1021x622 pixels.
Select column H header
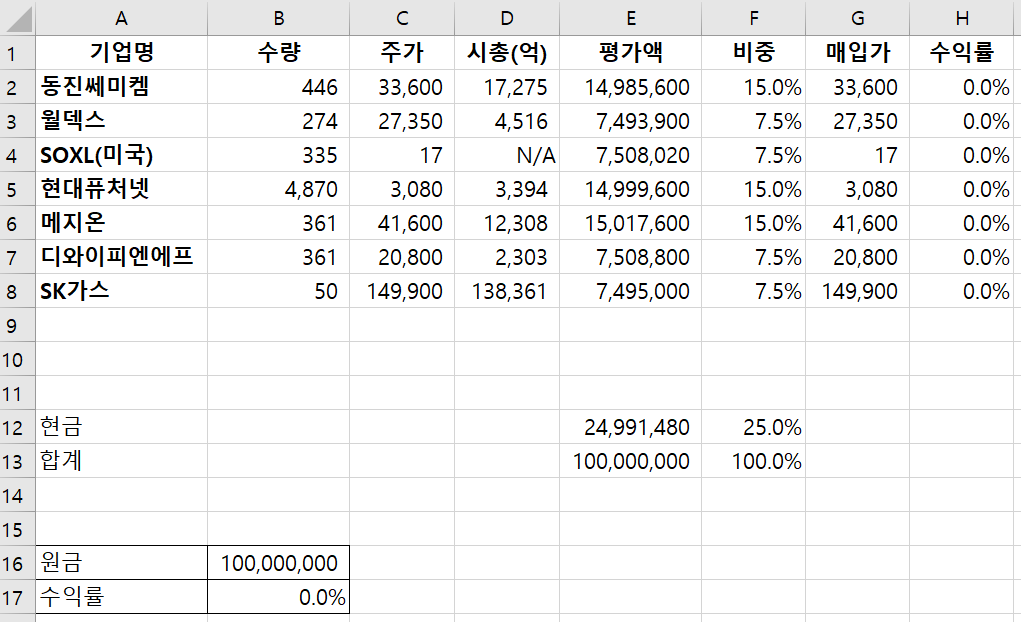tap(962, 18)
